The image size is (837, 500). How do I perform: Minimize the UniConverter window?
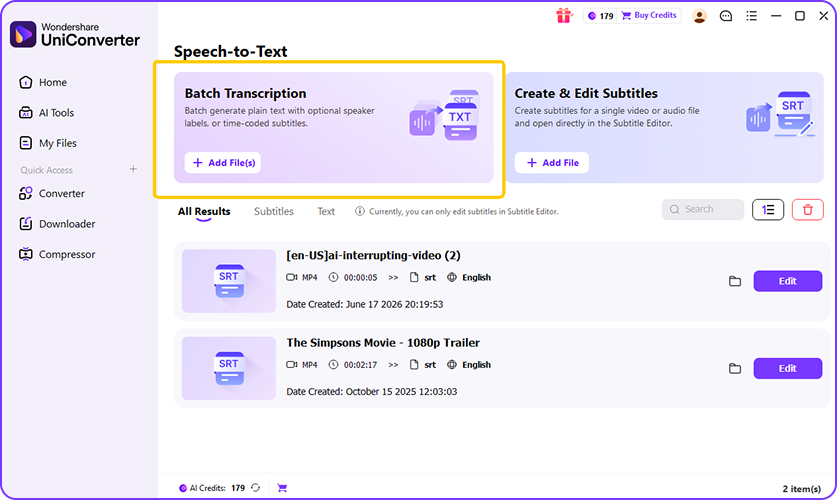point(776,16)
